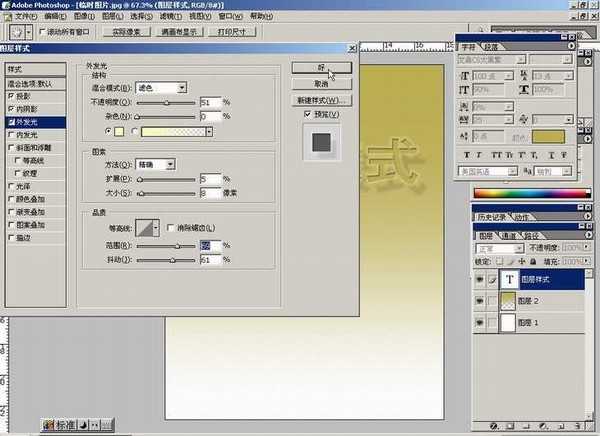Click the delete layer trash icon
600x436 pixels.
coord(578,426)
